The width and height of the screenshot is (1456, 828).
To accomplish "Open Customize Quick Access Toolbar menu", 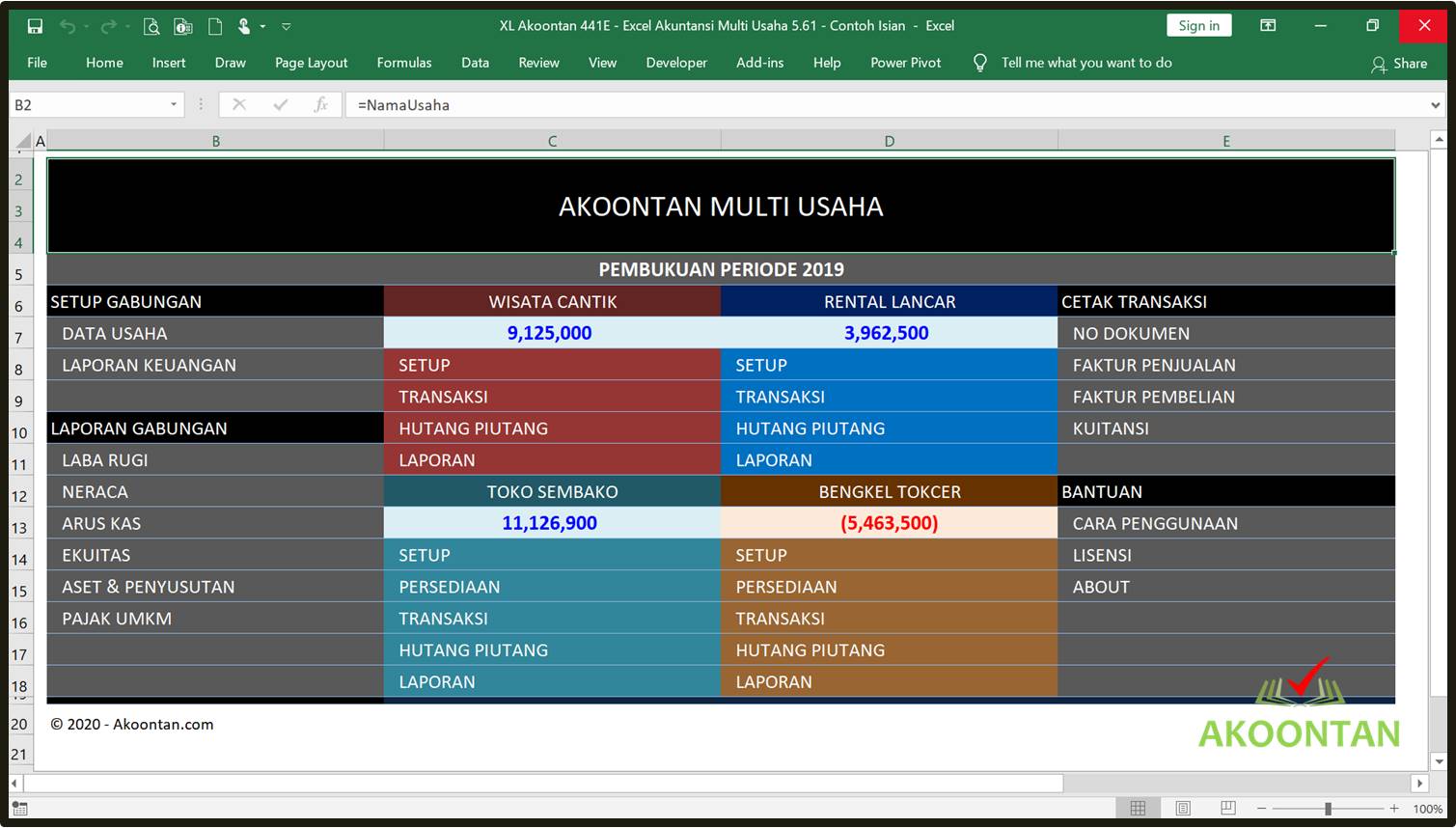I will (x=286, y=26).
